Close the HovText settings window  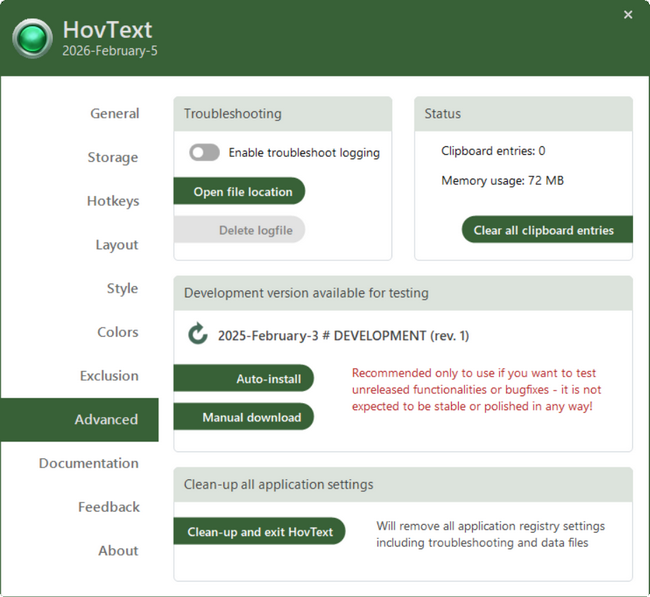click(628, 15)
